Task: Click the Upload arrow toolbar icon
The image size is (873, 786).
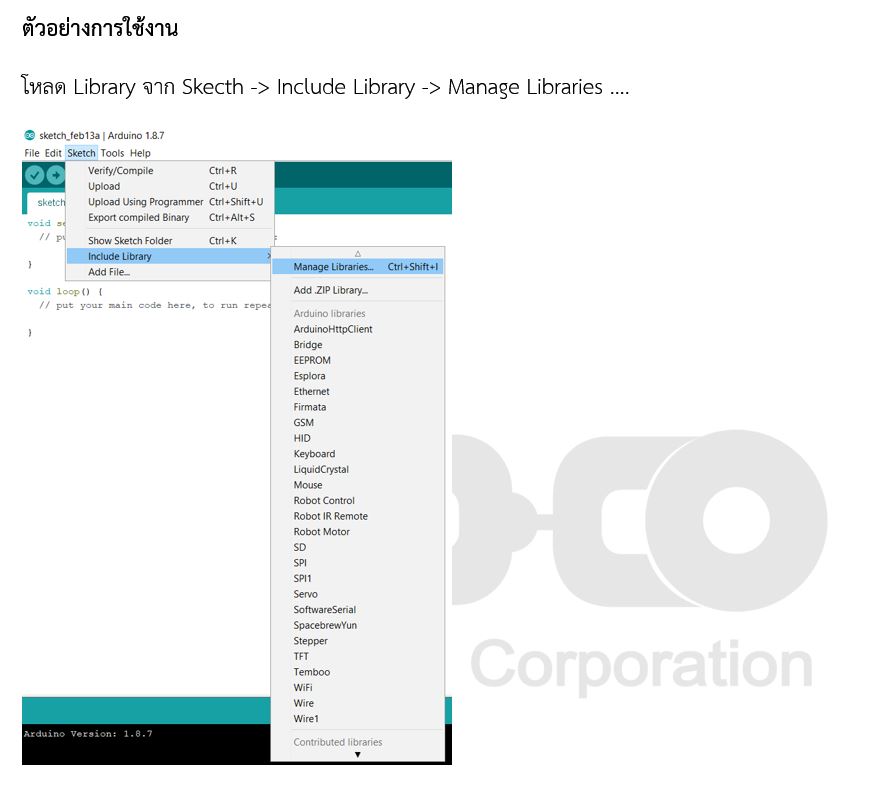Action: point(55,175)
